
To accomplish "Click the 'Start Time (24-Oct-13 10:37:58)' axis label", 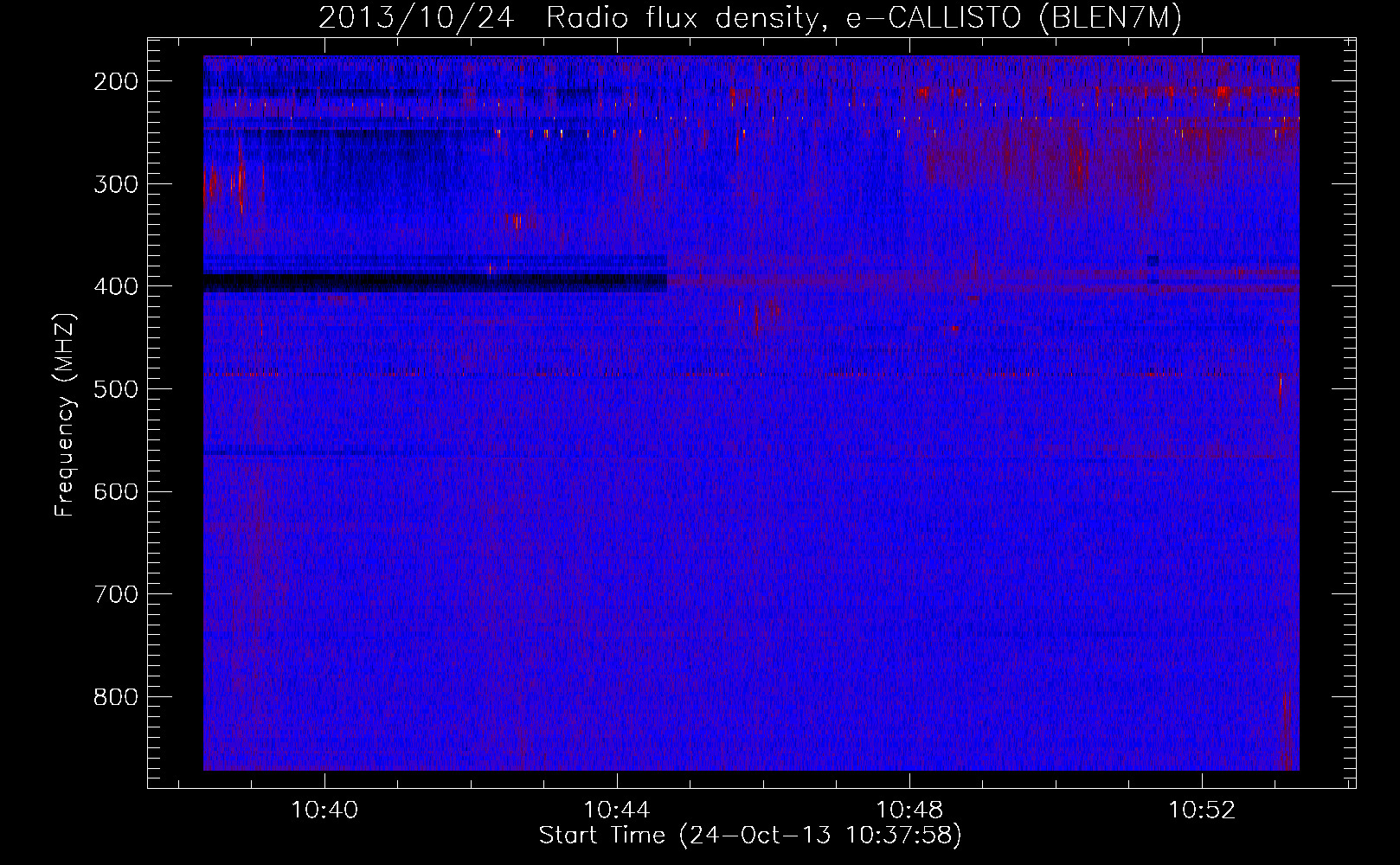I will pyautogui.click(x=750, y=836).
